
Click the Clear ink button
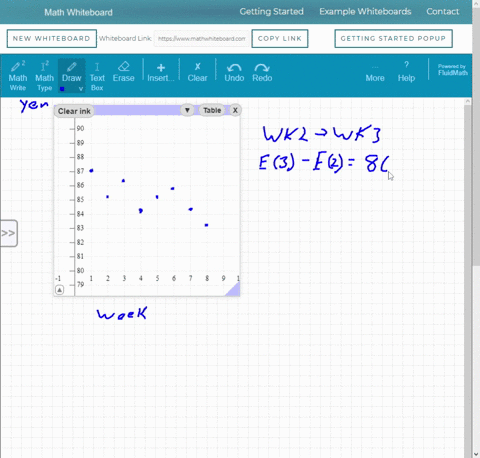pos(74,111)
